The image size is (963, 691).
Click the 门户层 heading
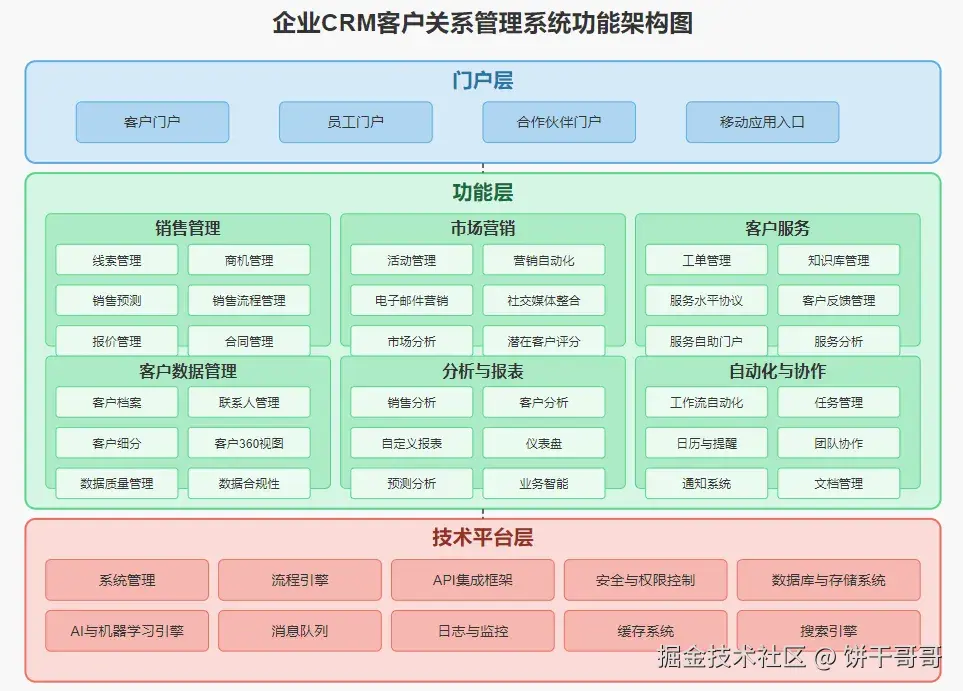coord(483,80)
